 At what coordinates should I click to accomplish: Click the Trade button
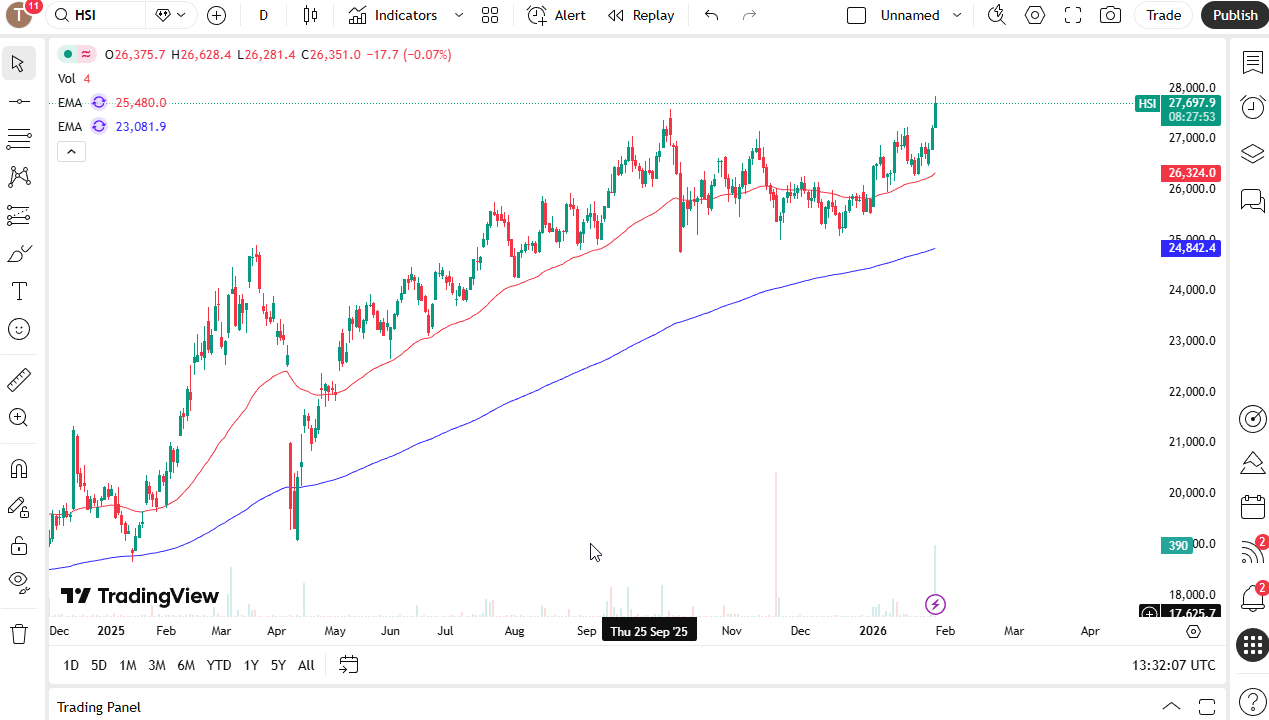coord(1163,15)
